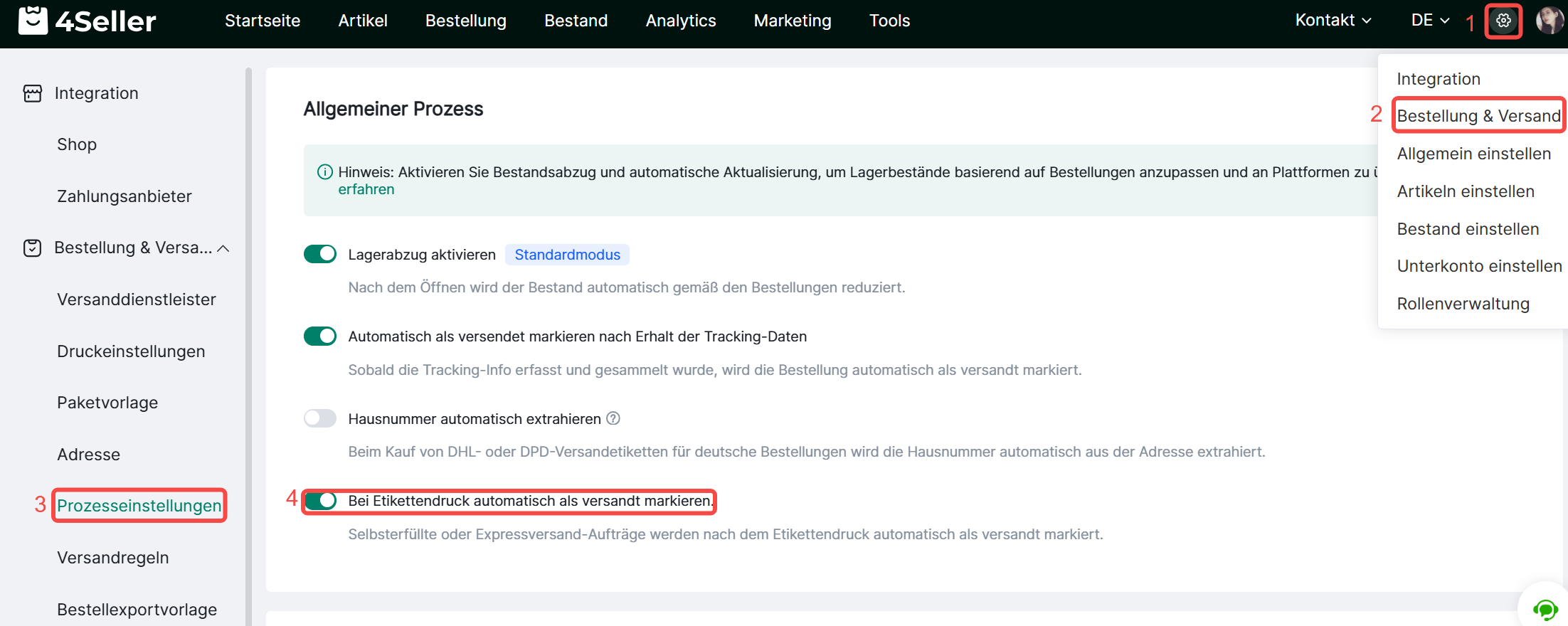Click the settings gear icon
The height and width of the screenshot is (626, 1568).
pos(1503,21)
